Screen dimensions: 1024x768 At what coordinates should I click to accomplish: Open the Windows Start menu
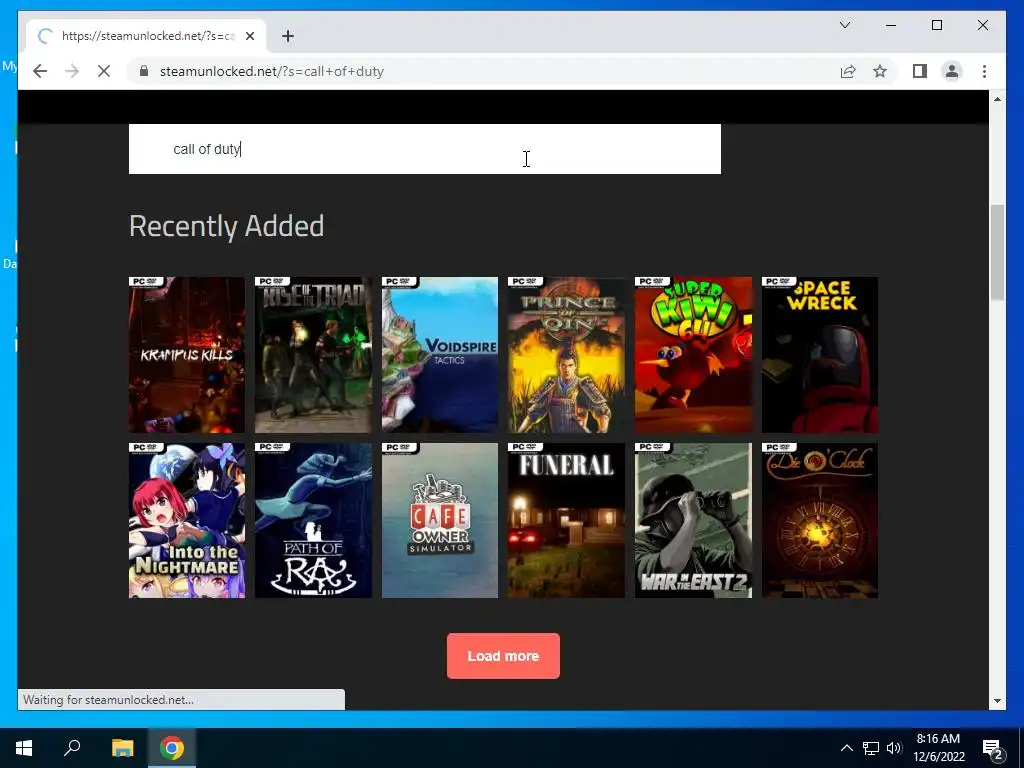24,748
